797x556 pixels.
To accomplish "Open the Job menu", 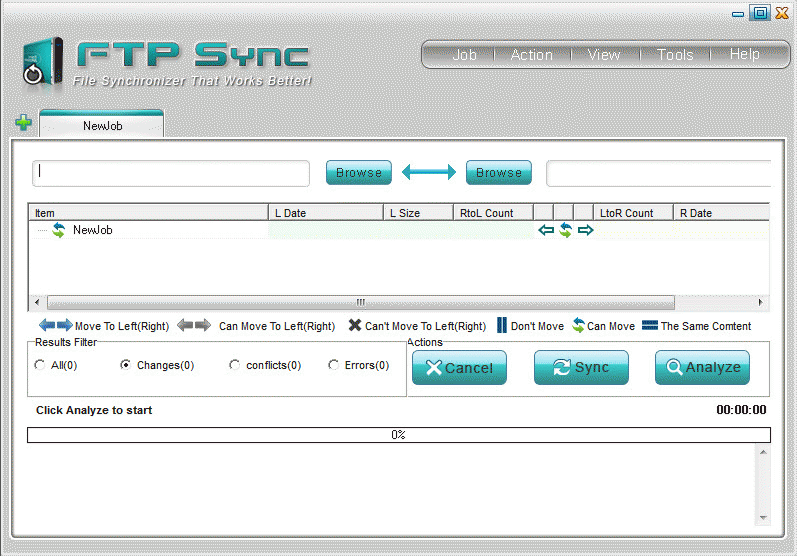I will pyautogui.click(x=465, y=54).
